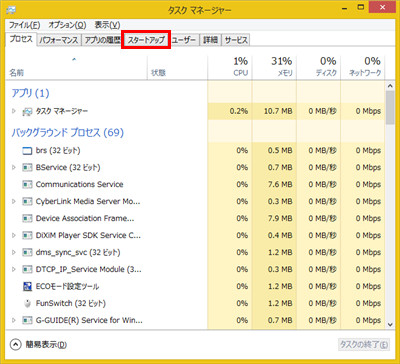The height and width of the screenshot is (364, 400).
Task: Click the G-GUIDE(R) Service process icon
Action: click(27, 320)
